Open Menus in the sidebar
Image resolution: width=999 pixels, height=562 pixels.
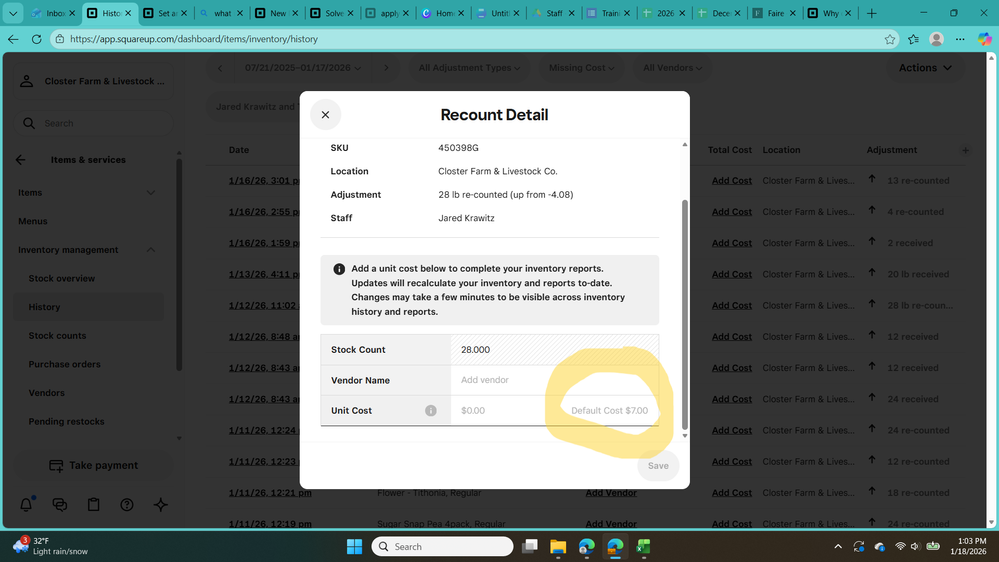(32, 221)
